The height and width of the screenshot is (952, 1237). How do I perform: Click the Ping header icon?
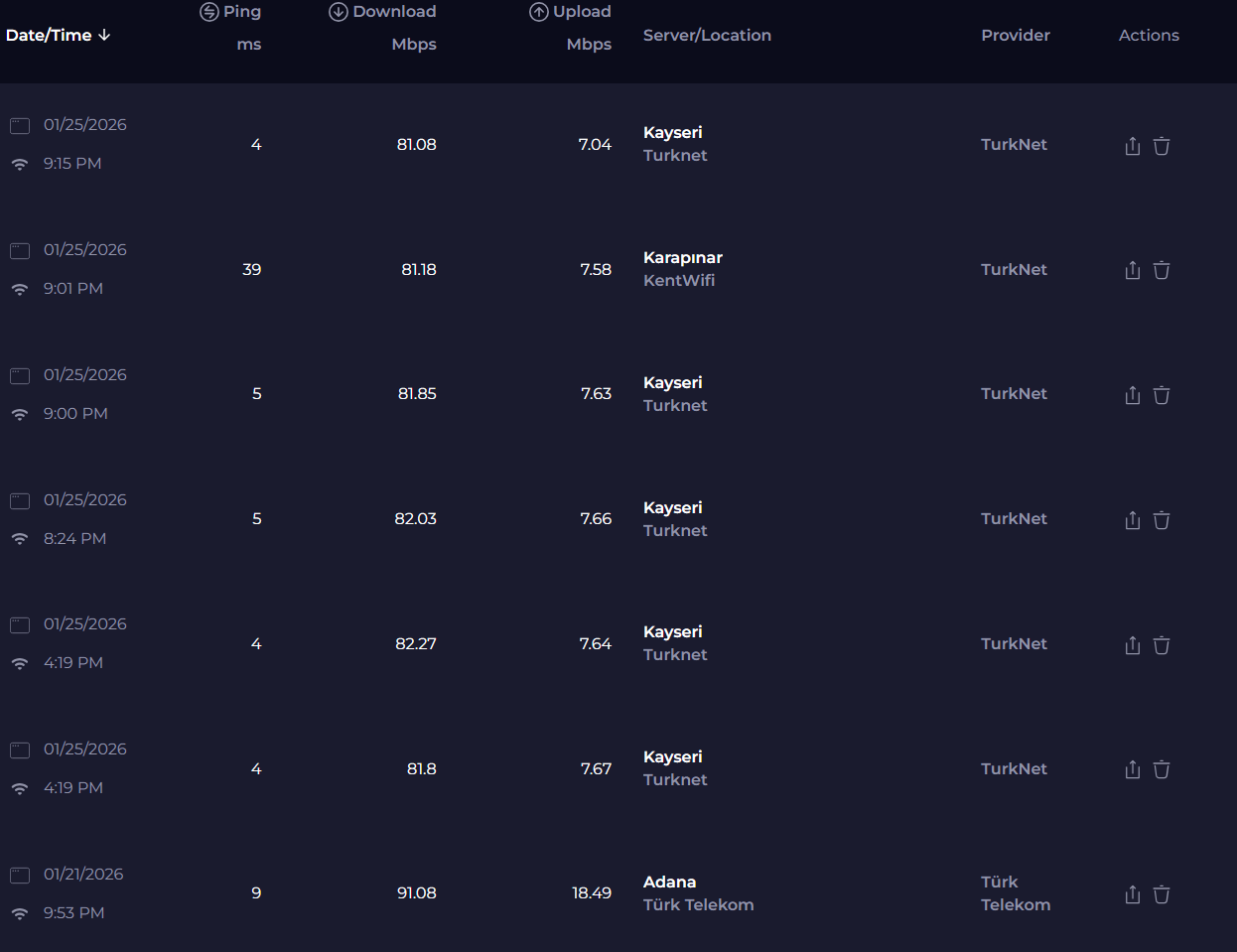[209, 12]
